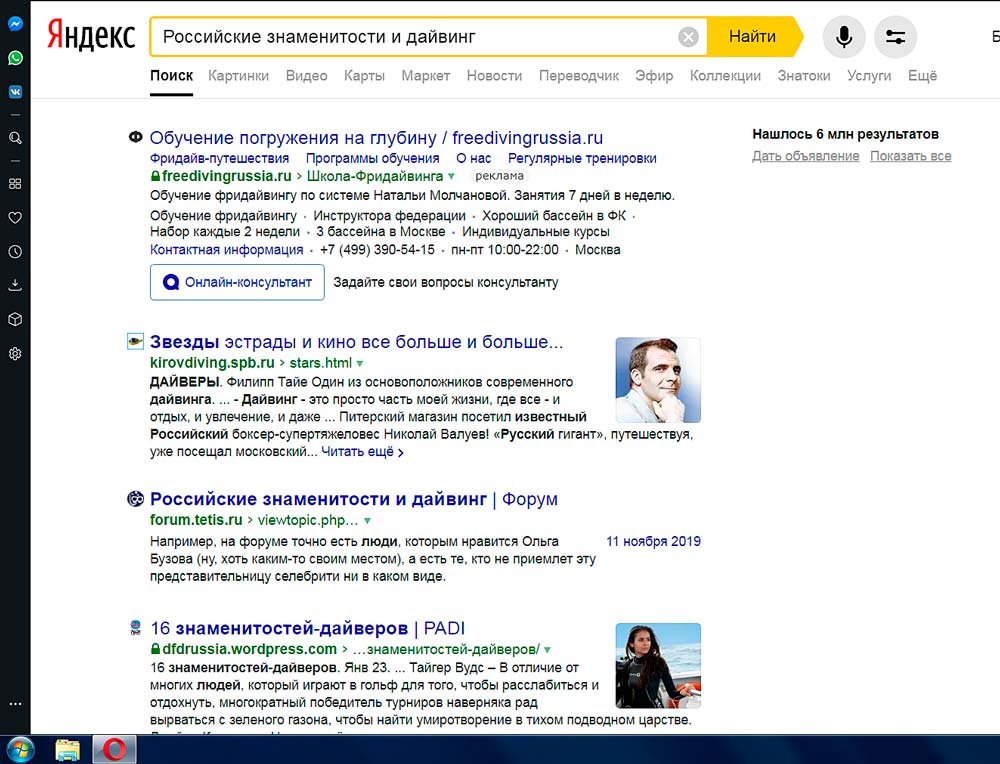Open WhatsApp in the Opera sidebar
This screenshot has height=764, width=1000.
(x=15, y=58)
